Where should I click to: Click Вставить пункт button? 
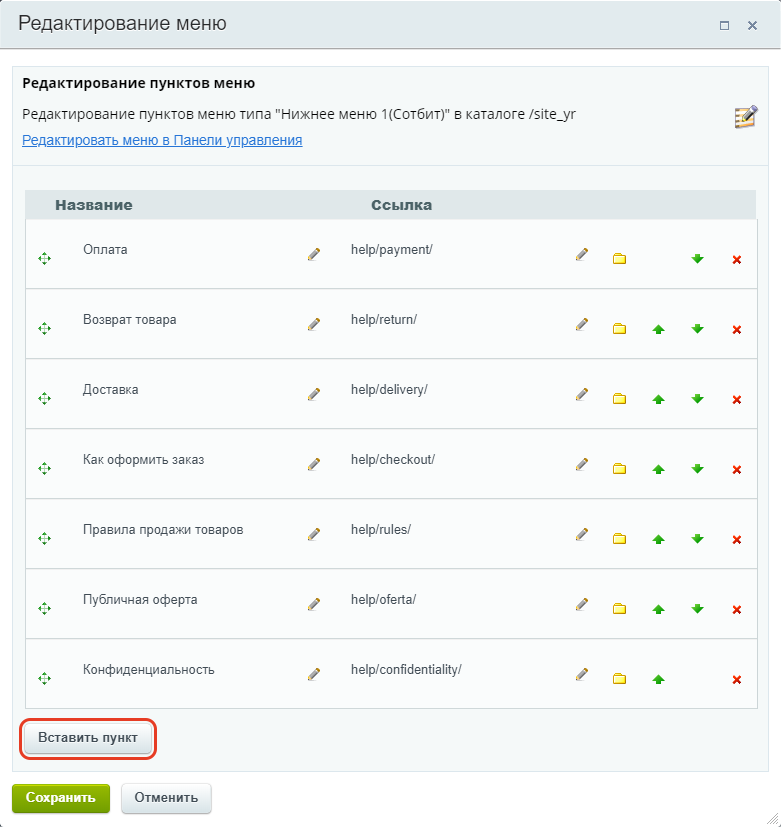pyautogui.click(x=88, y=737)
